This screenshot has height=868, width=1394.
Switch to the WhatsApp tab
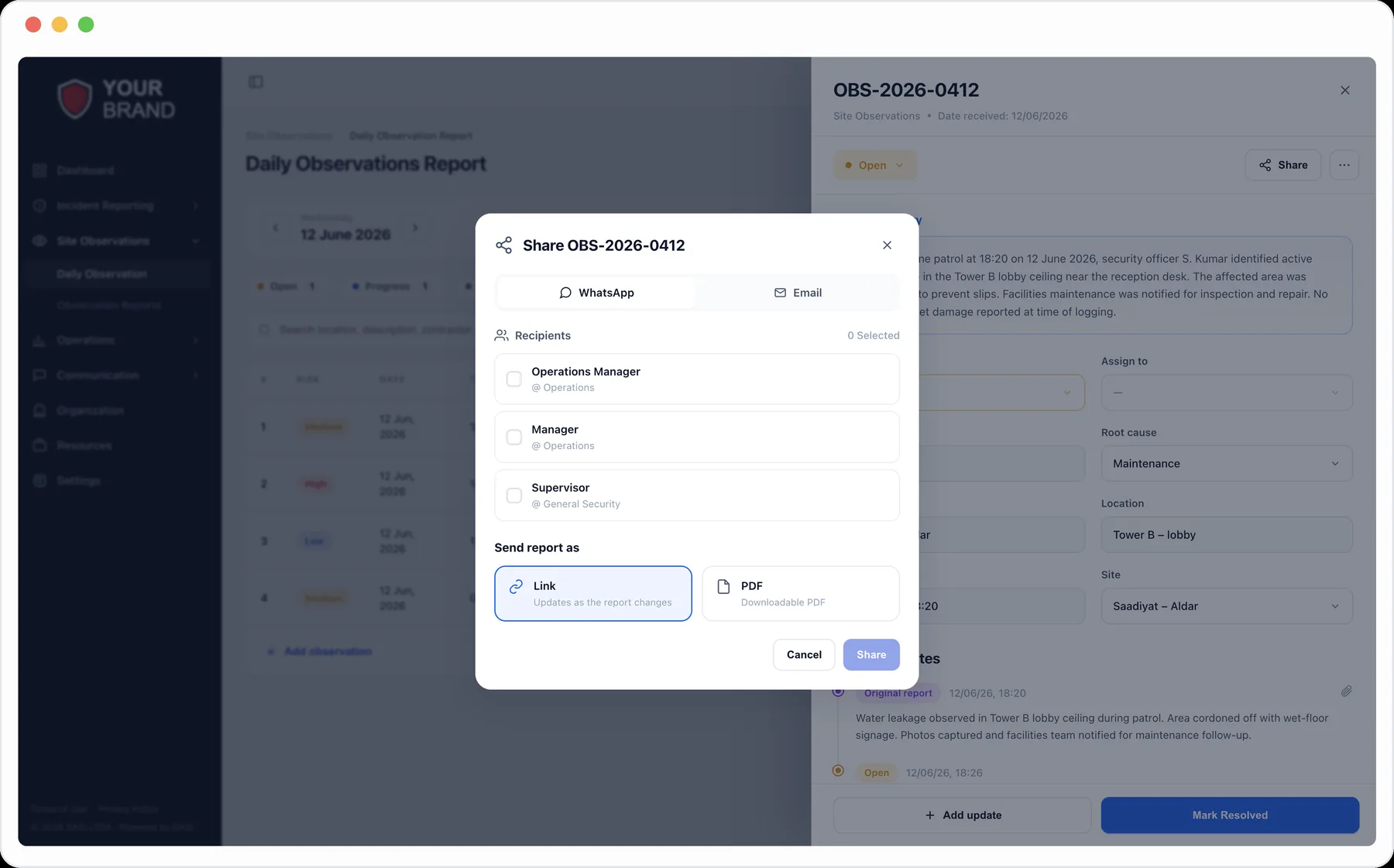pos(596,293)
